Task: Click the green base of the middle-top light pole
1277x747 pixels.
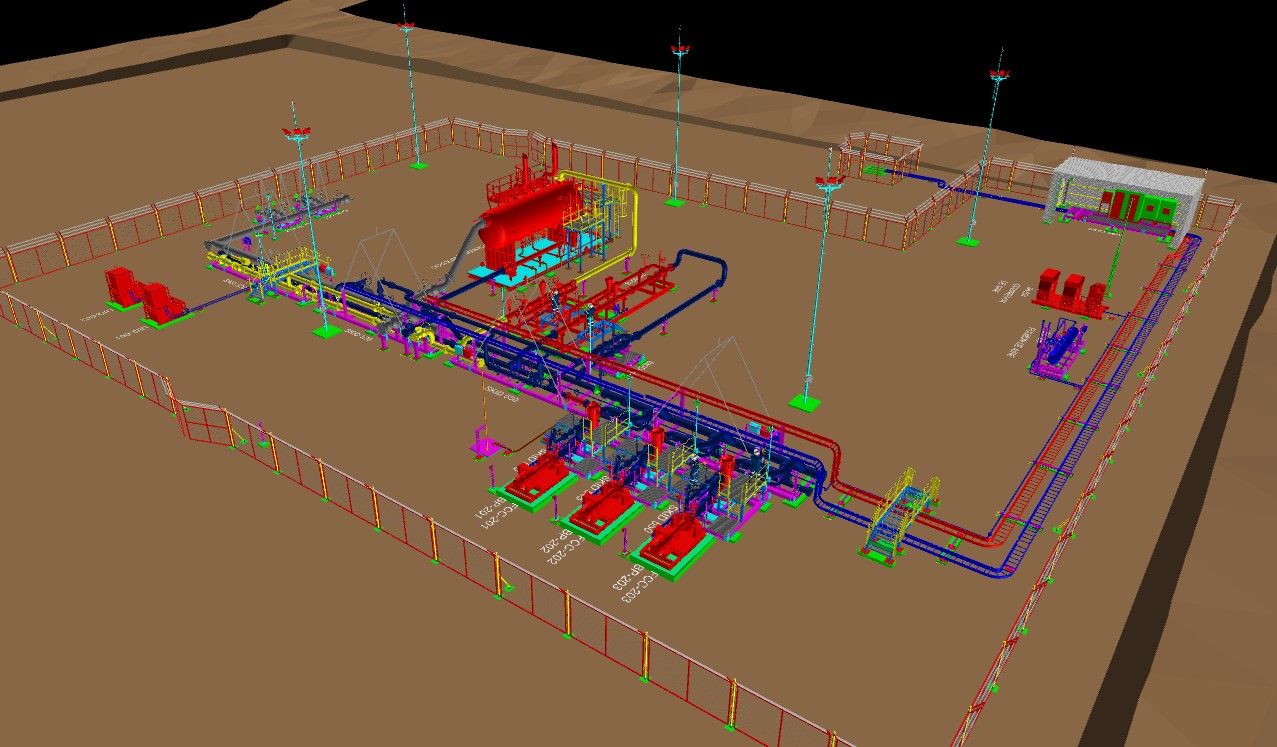Action: (675, 202)
